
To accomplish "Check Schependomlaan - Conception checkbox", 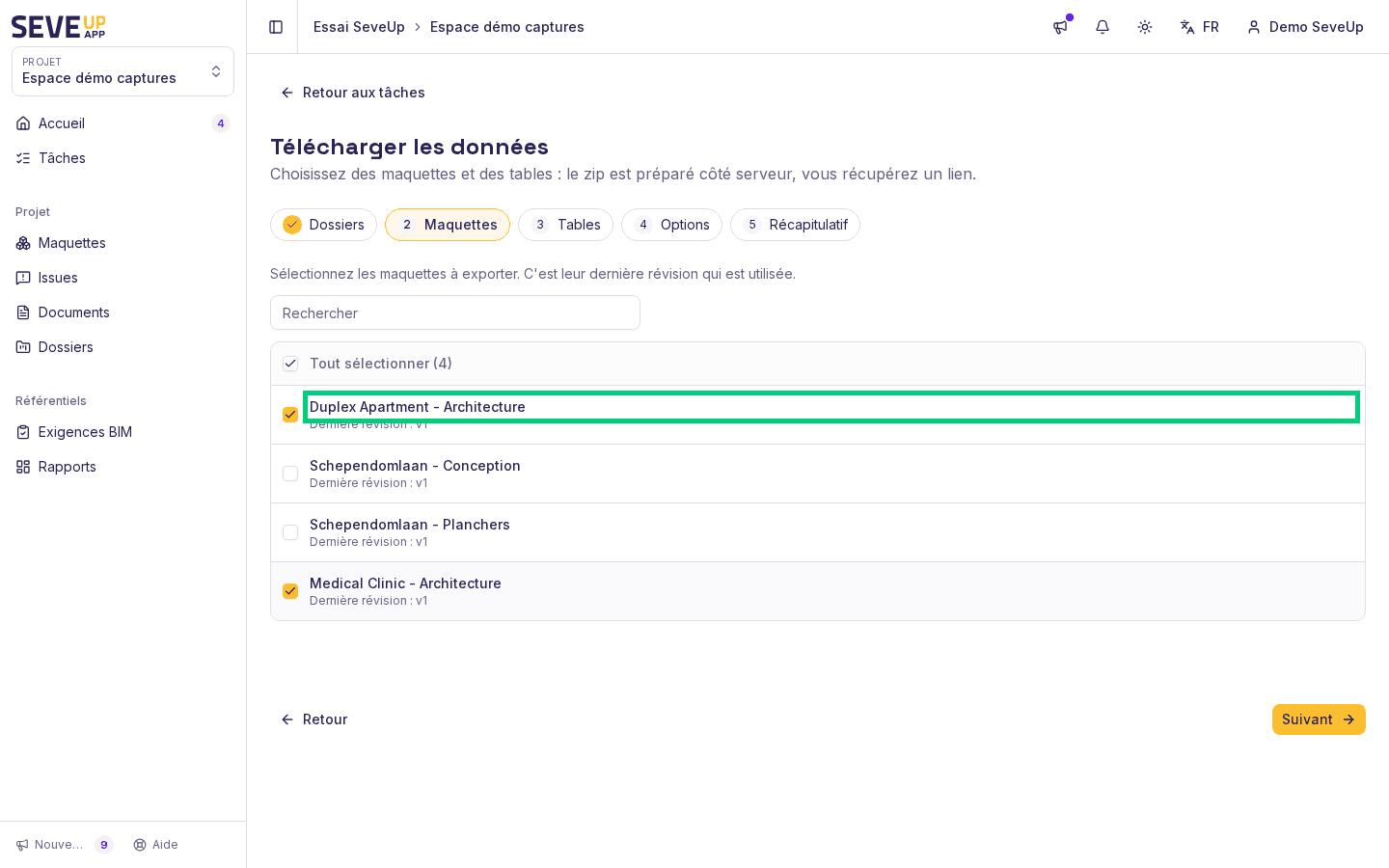I will 290,474.
